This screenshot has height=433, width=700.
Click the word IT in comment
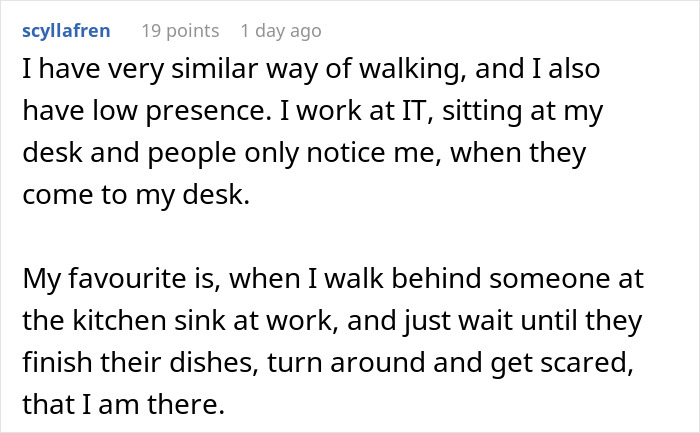(413, 111)
